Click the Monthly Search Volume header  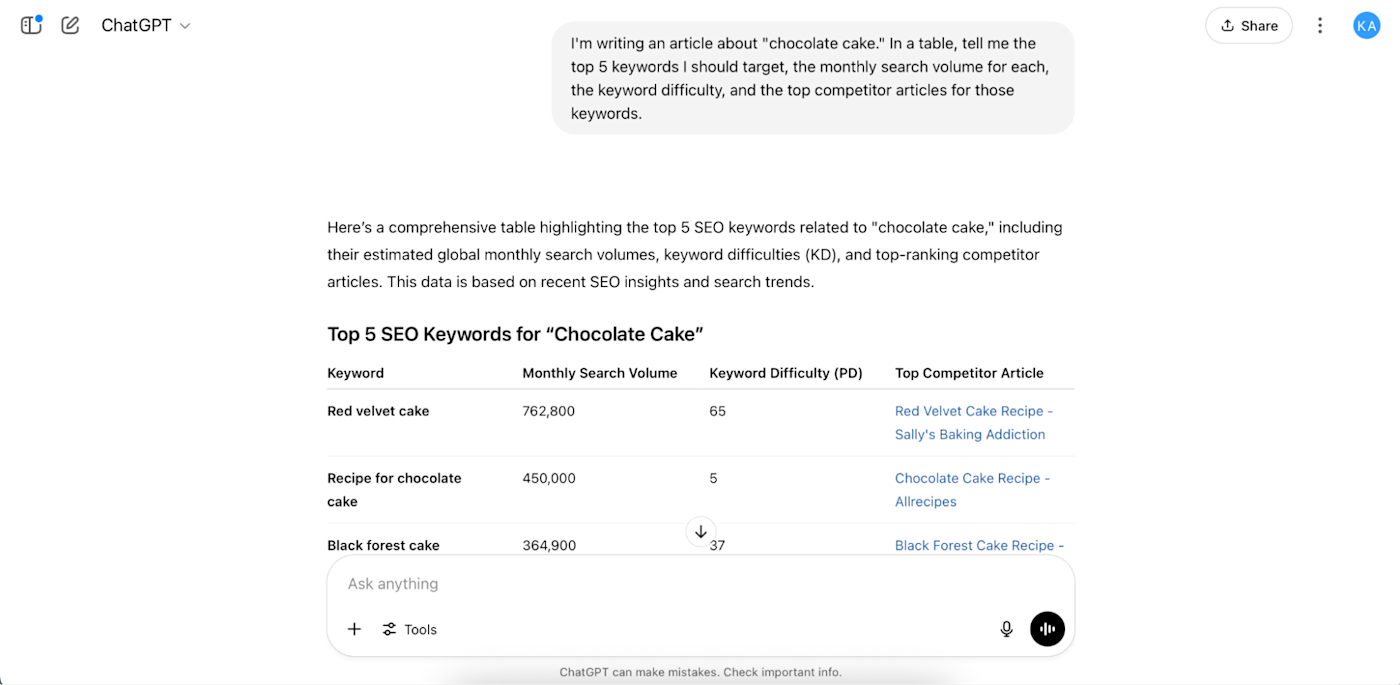coord(599,373)
